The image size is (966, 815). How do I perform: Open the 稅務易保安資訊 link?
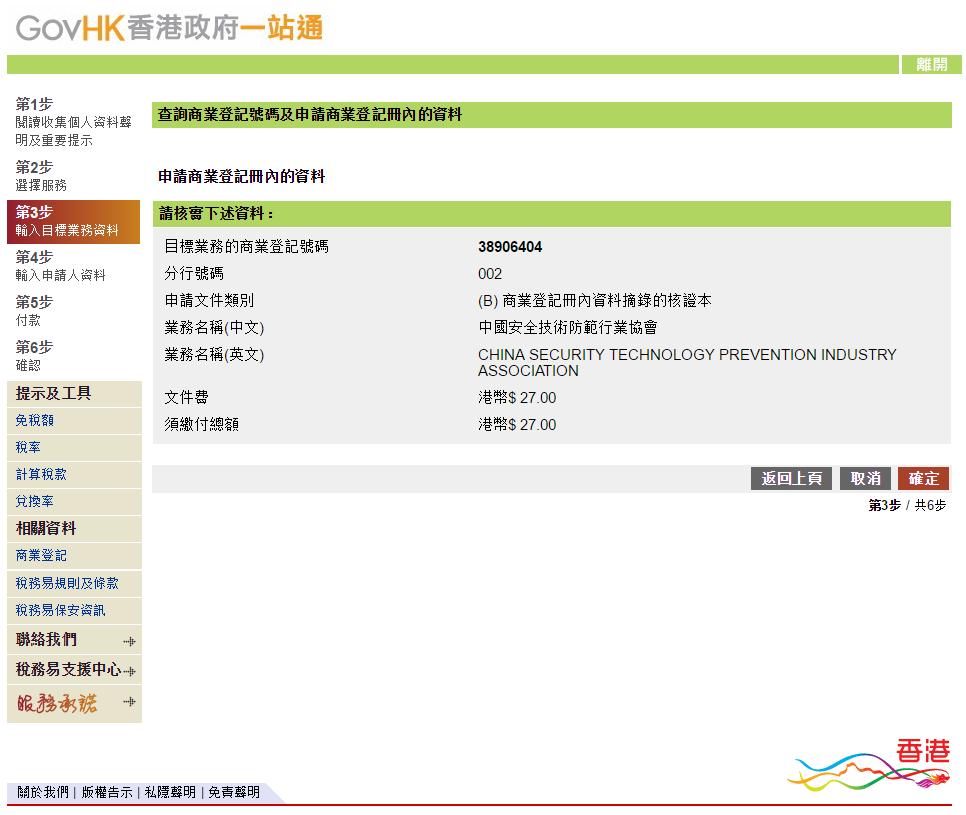(x=60, y=610)
